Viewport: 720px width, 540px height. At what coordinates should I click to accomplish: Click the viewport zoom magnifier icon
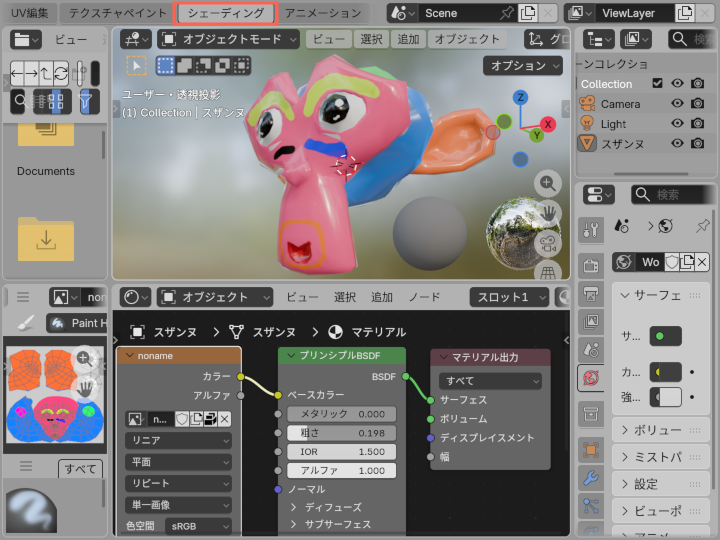point(547,184)
